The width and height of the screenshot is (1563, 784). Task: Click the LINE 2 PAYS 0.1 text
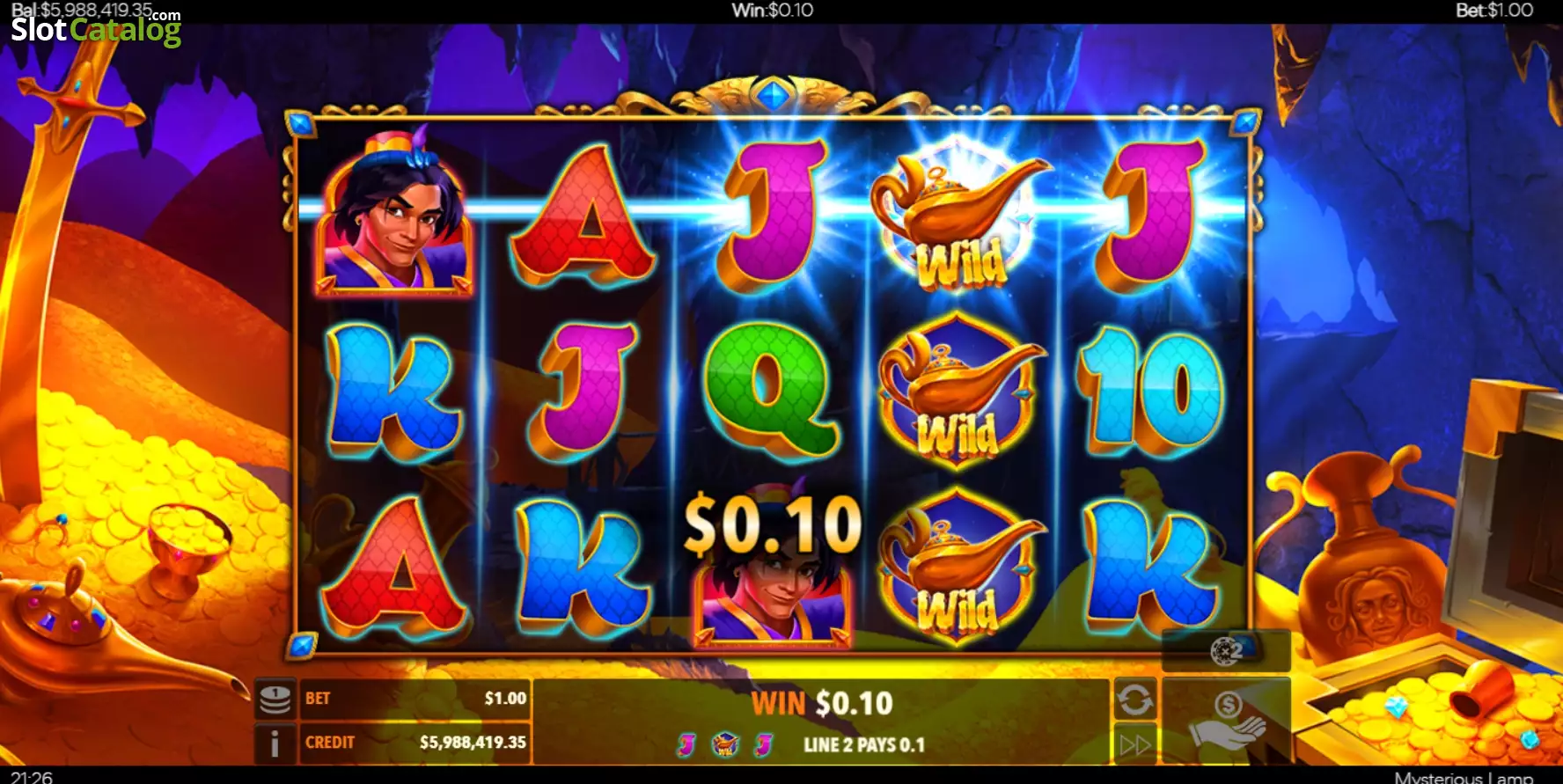pos(864,745)
